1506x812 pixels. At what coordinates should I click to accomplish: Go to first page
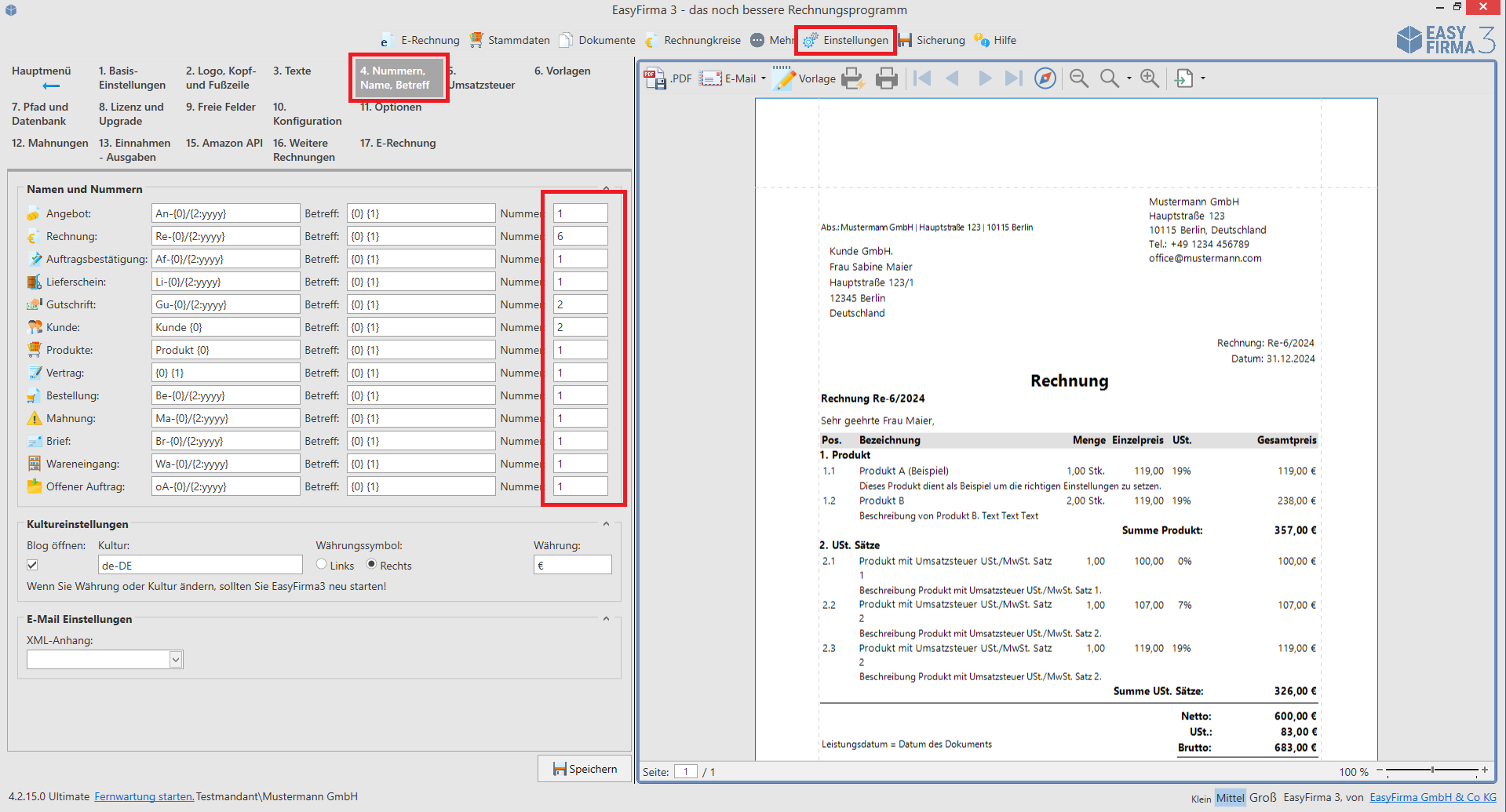click(923, 78)
